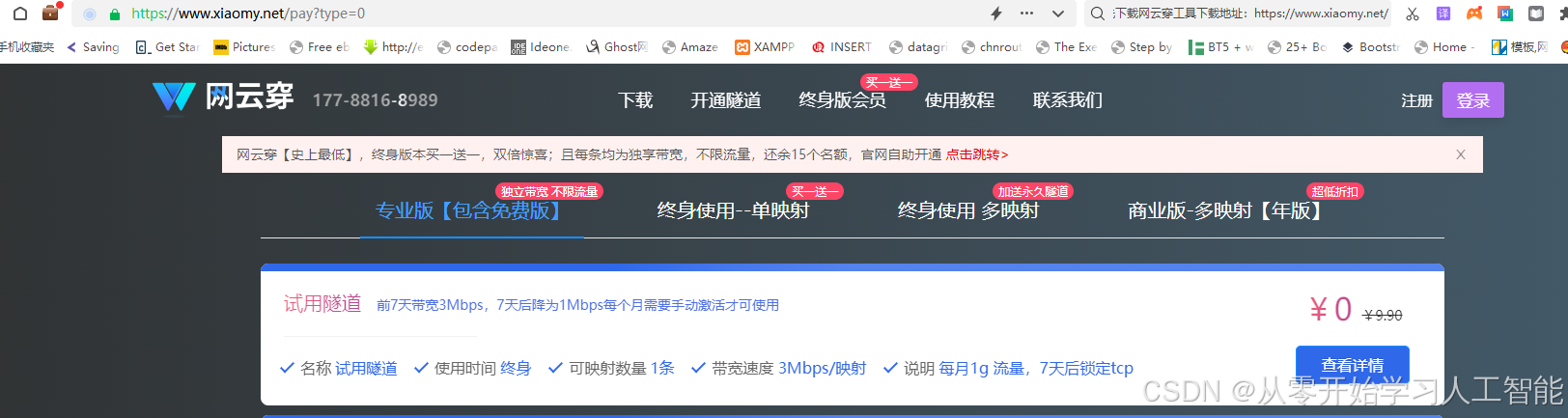Open the 联系我们 nav menu
1568x418 pixels.
[1068, 100]
